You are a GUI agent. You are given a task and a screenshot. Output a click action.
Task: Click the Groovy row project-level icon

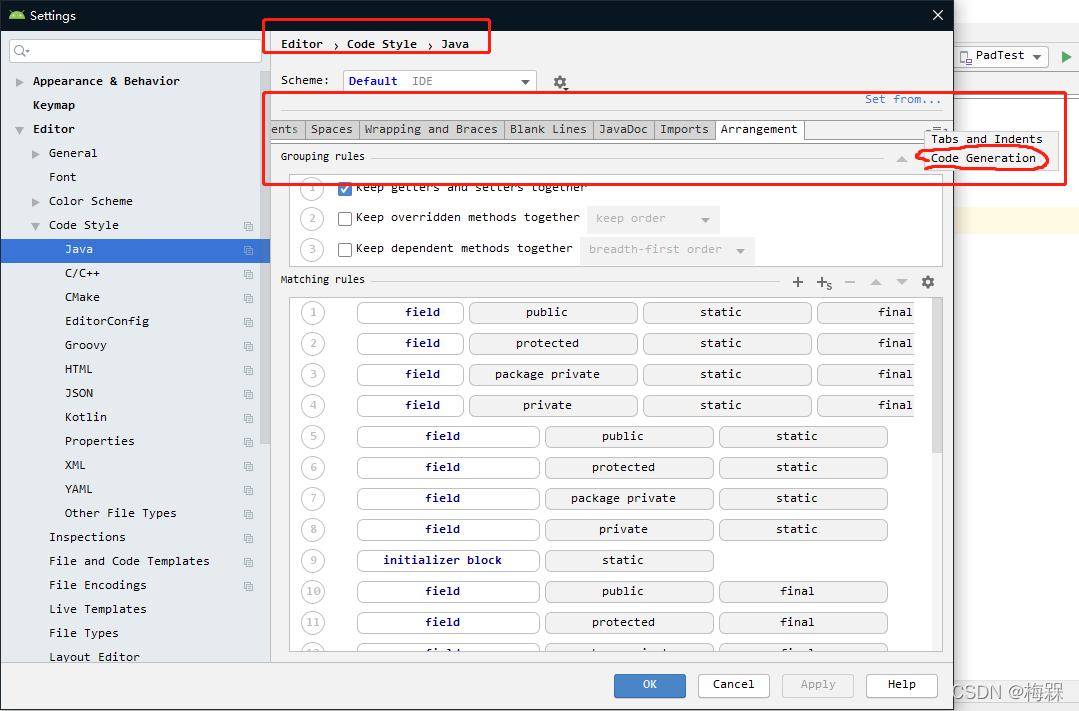click(248, 346)
